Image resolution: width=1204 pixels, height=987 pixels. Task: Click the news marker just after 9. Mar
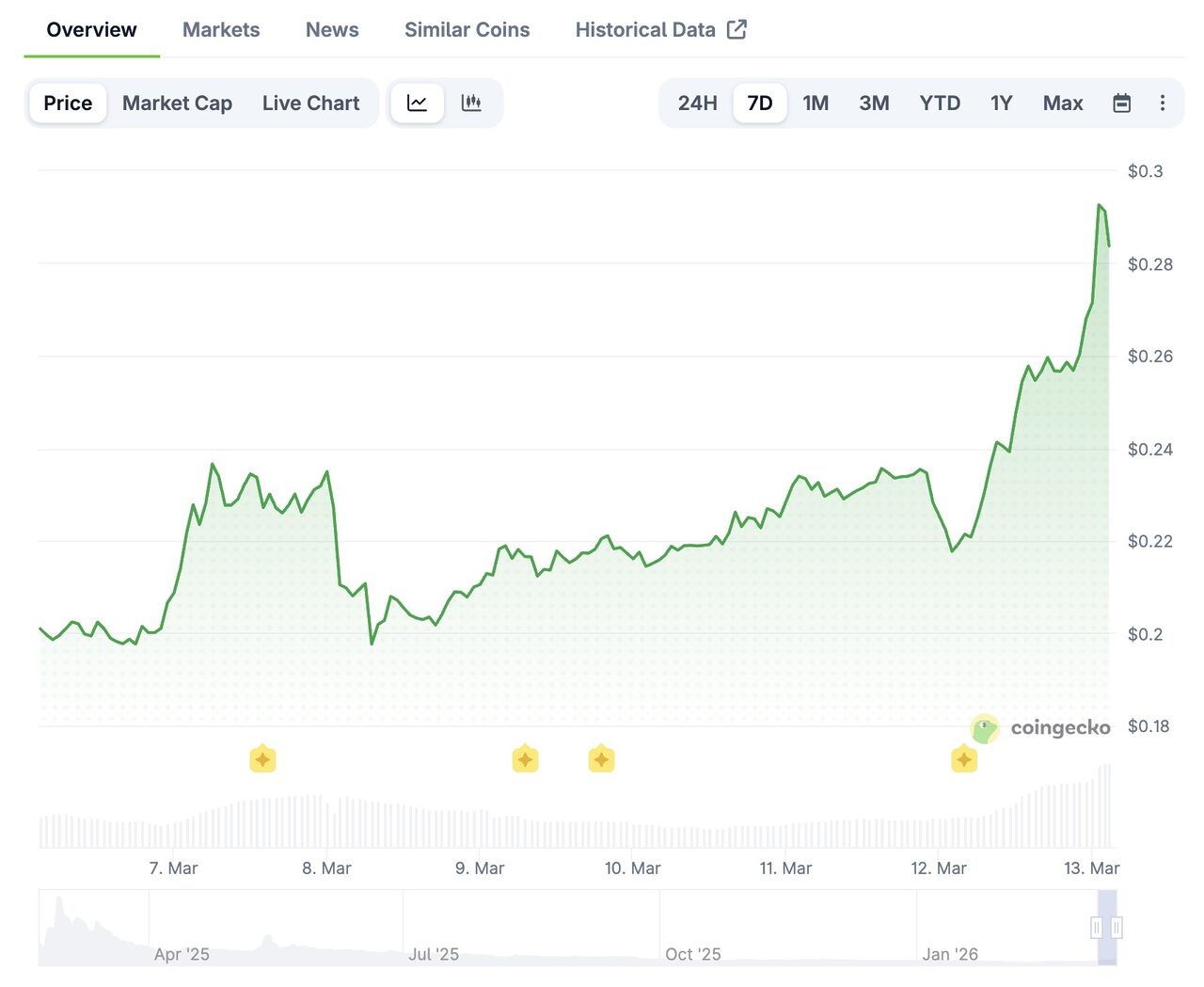(x=525, y=758)
